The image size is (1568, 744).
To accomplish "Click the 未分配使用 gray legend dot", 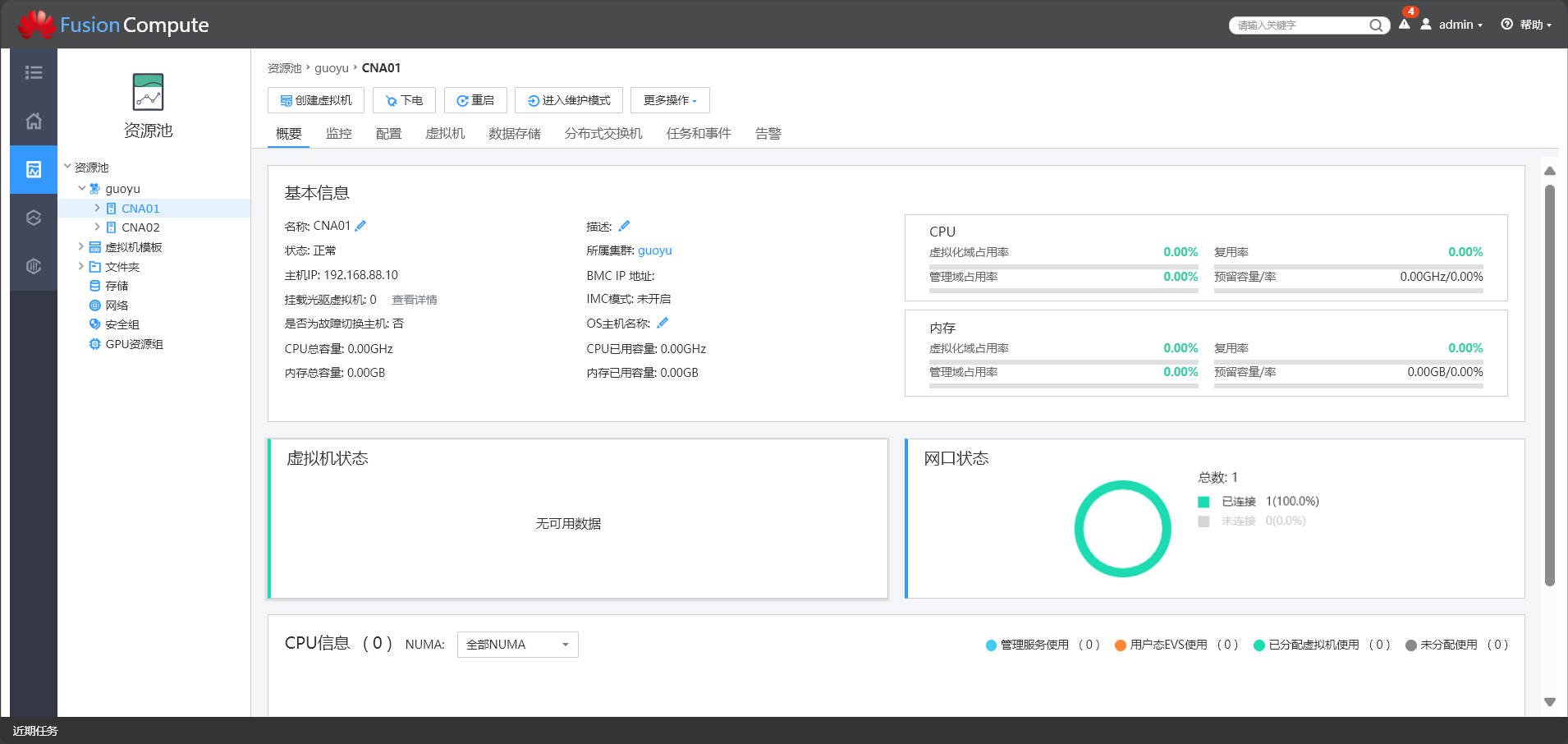I will click(1411, 645).
